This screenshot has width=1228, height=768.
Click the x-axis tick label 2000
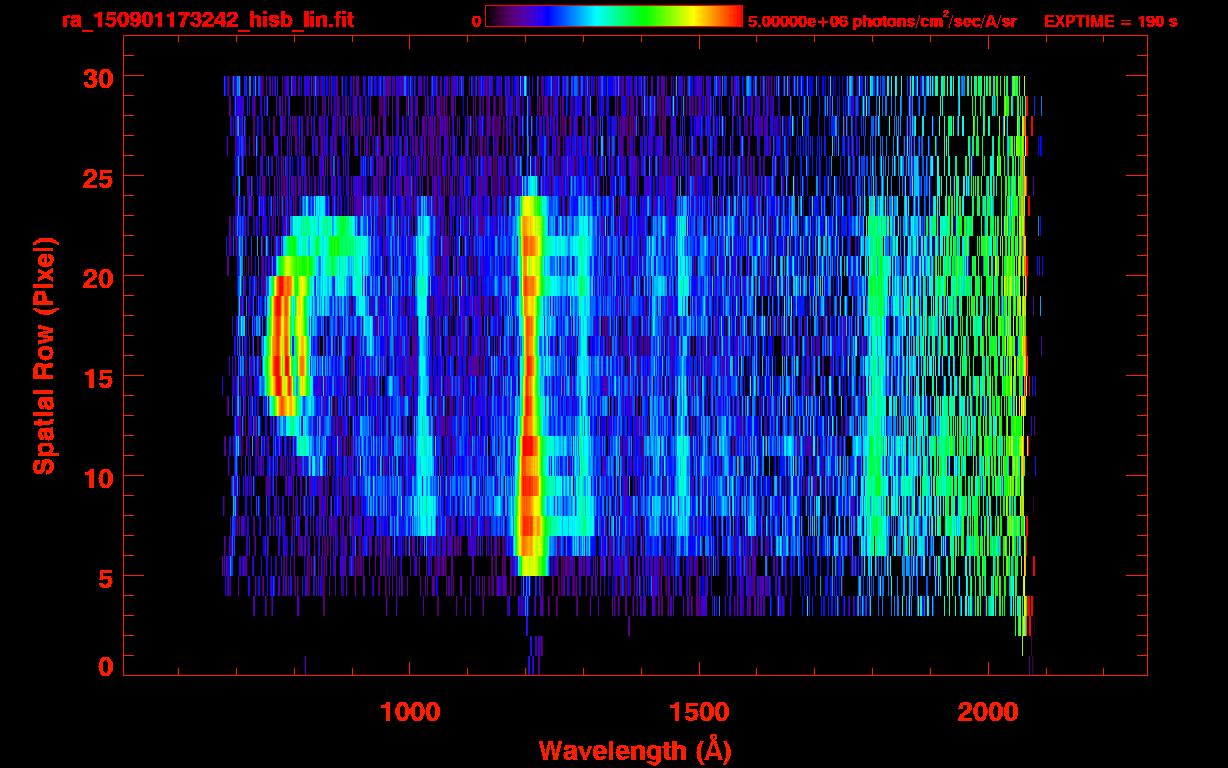[x=987, y=712]
